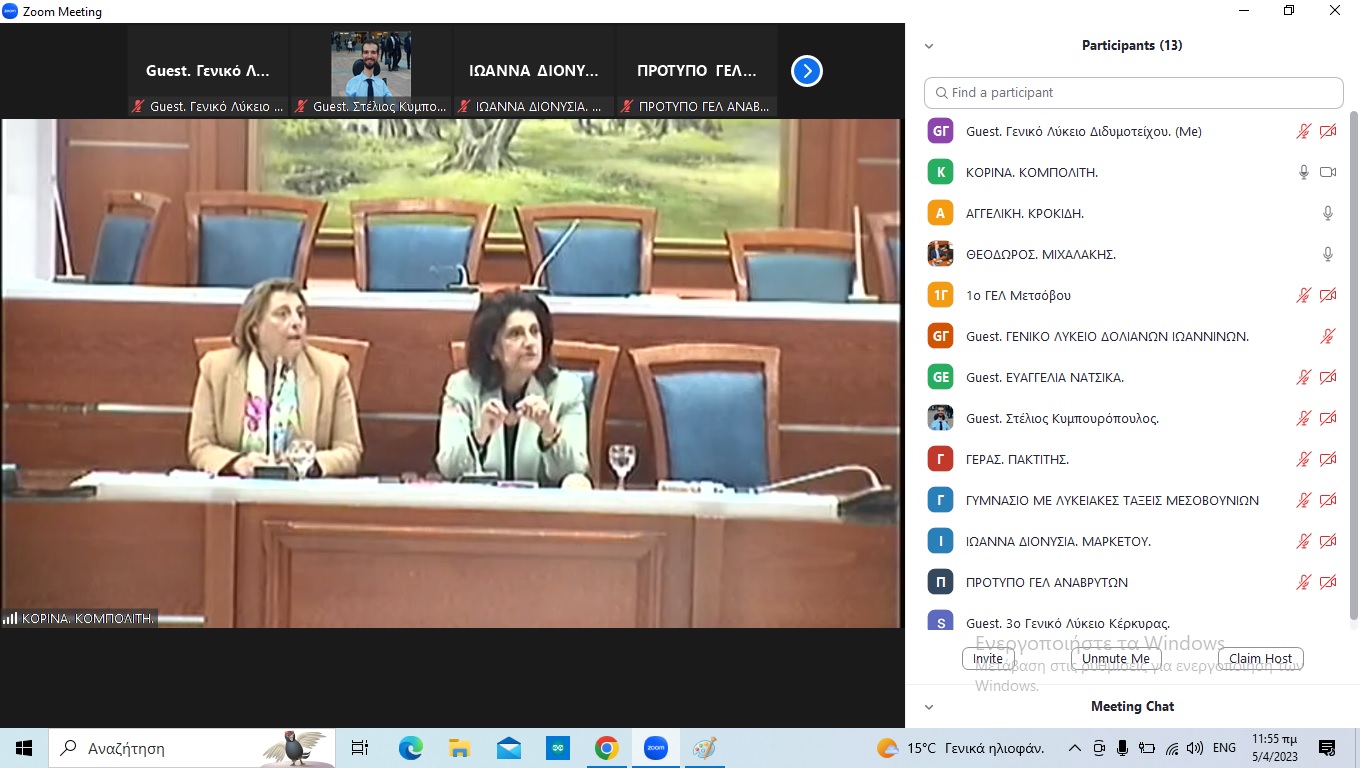Click muted mic icon for 1ο ΓΕΛ Μετσόβου

[x=1303, y=295]
